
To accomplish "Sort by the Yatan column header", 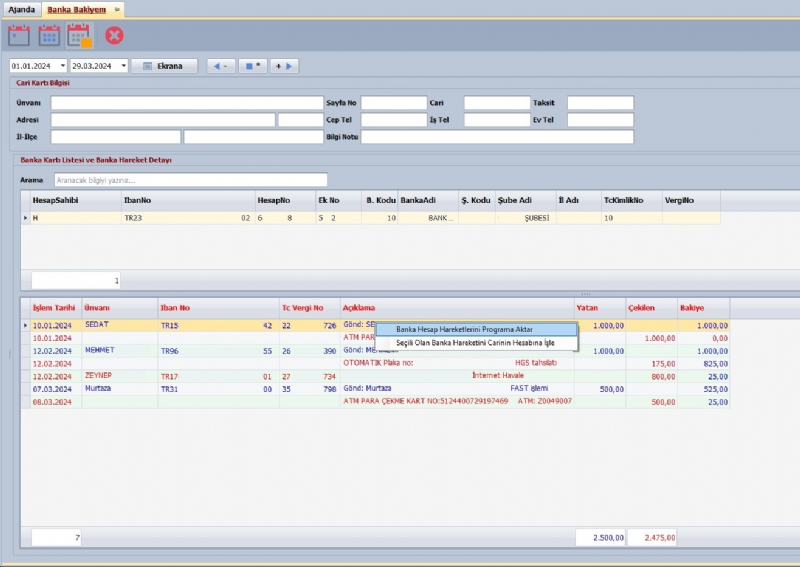I will point(600,308).
